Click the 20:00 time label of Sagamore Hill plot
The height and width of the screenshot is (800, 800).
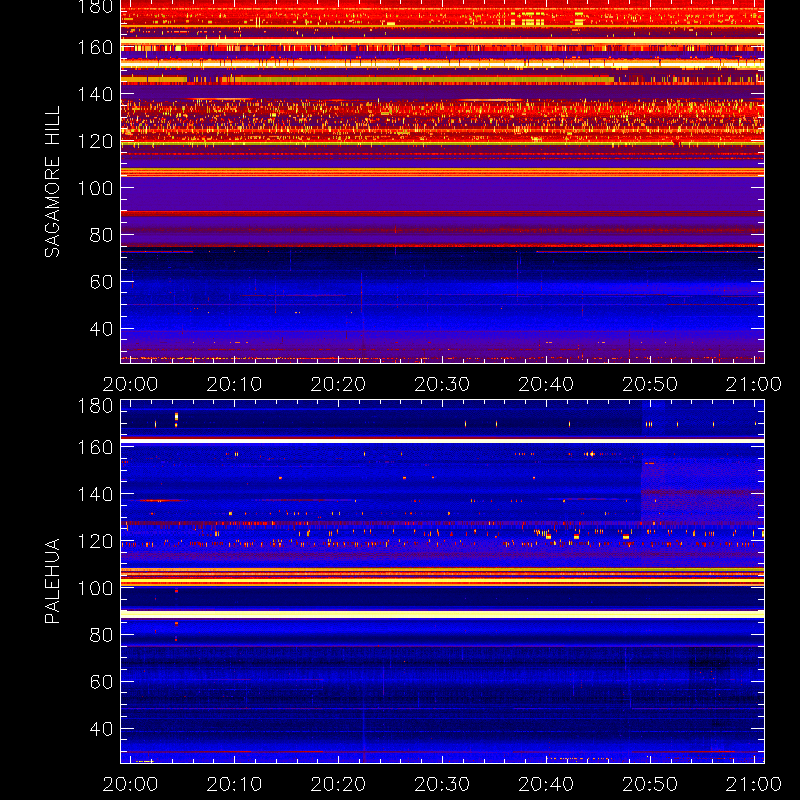click(131, 384)
